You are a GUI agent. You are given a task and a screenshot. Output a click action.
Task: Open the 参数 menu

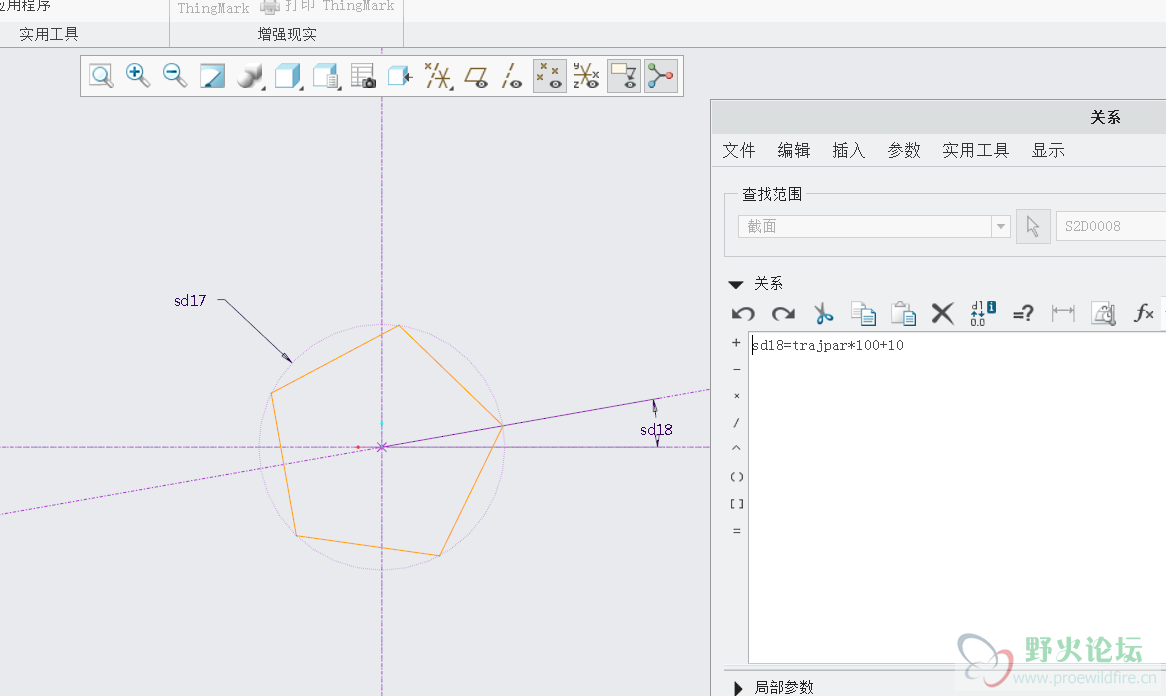[904, 150]
